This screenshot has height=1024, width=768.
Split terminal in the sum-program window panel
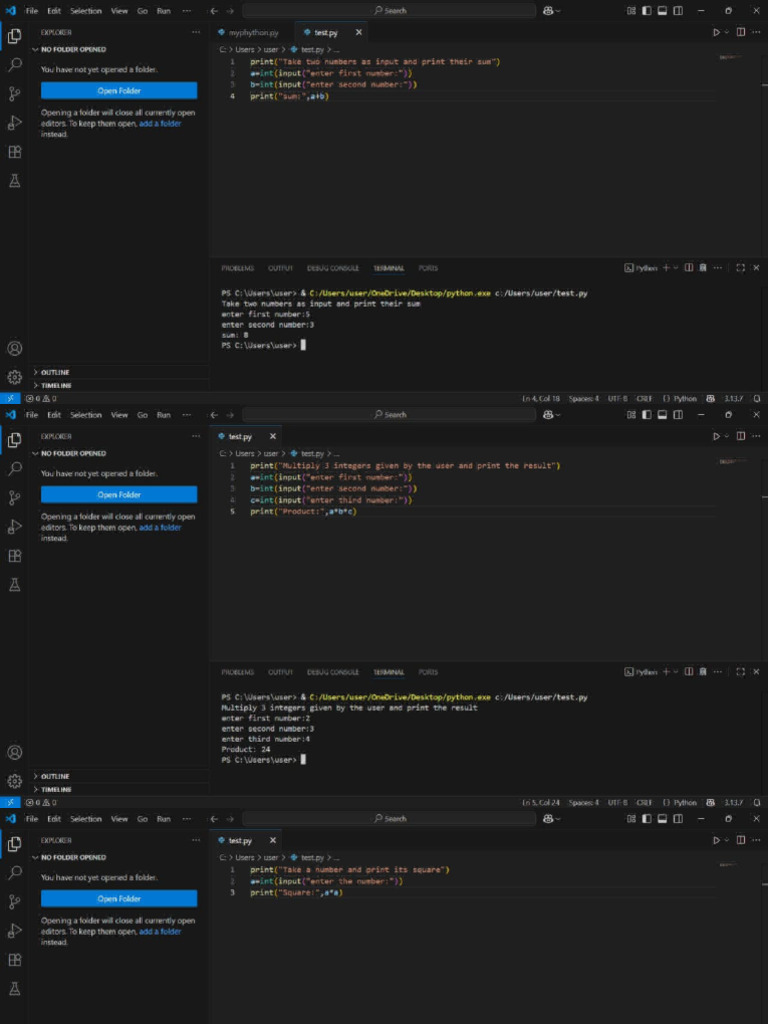coord(689,268)
